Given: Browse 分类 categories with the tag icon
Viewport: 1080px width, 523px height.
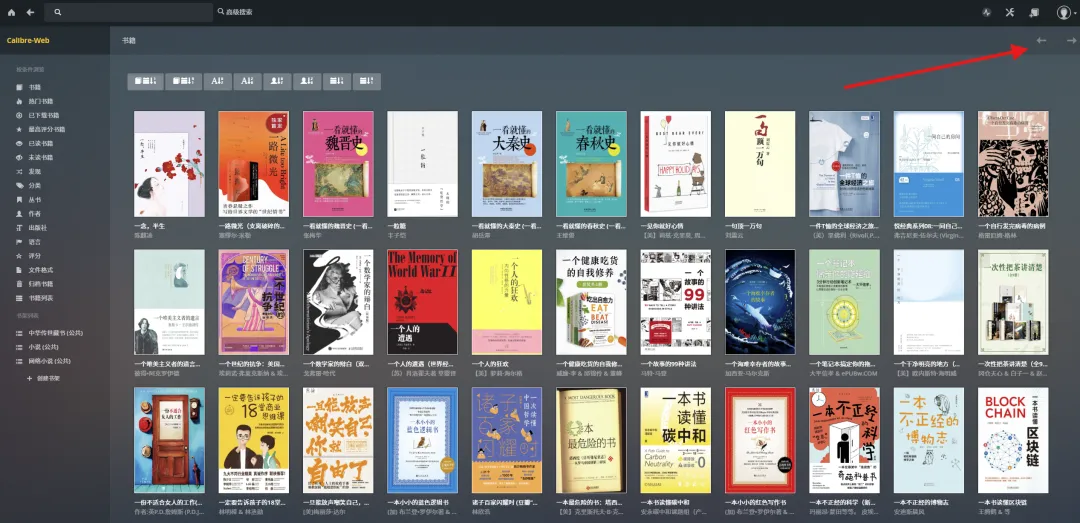Looking at the screenshot, I should pyautogui.click(x=28, y=186).
